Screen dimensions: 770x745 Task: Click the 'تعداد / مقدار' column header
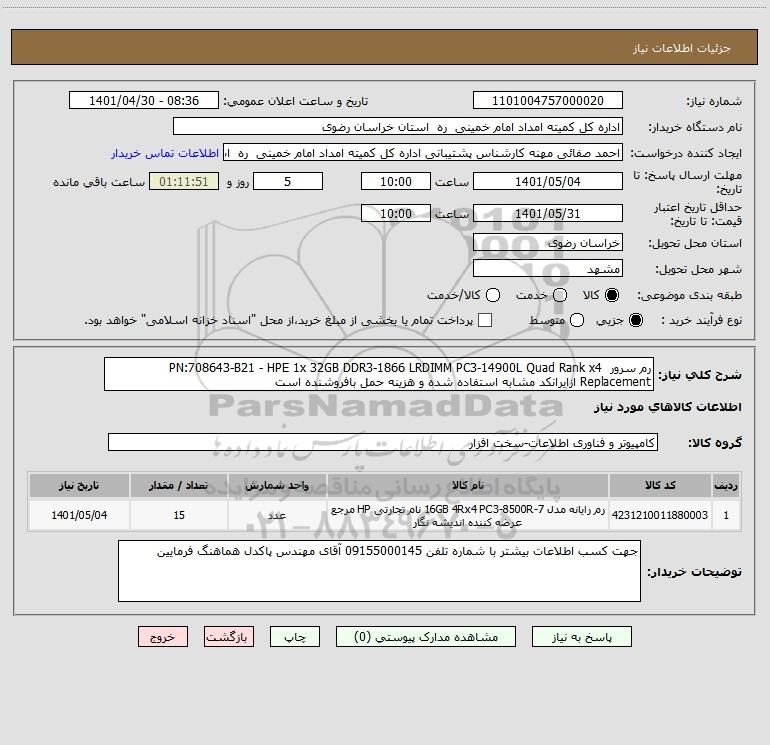coord(179,485)
